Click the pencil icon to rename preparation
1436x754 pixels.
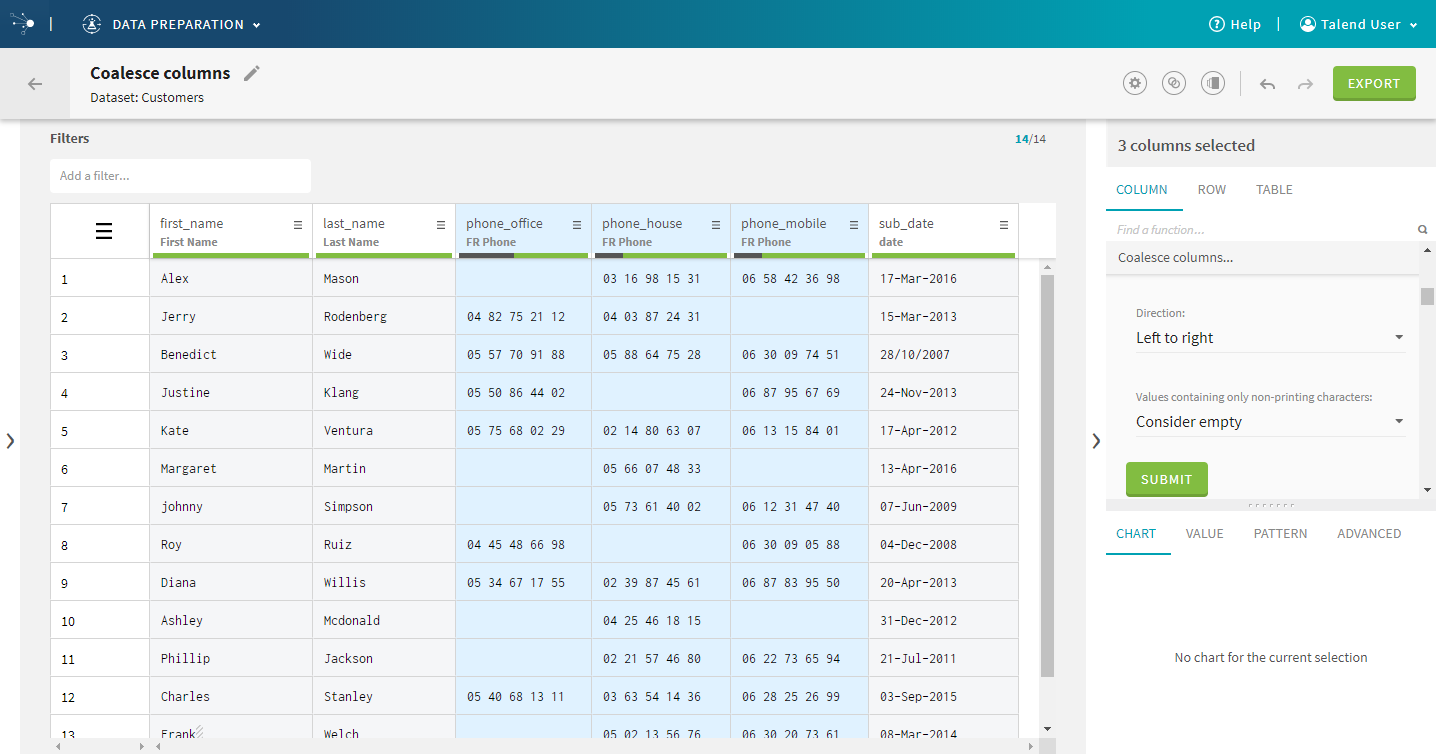(x=252, y=73)
